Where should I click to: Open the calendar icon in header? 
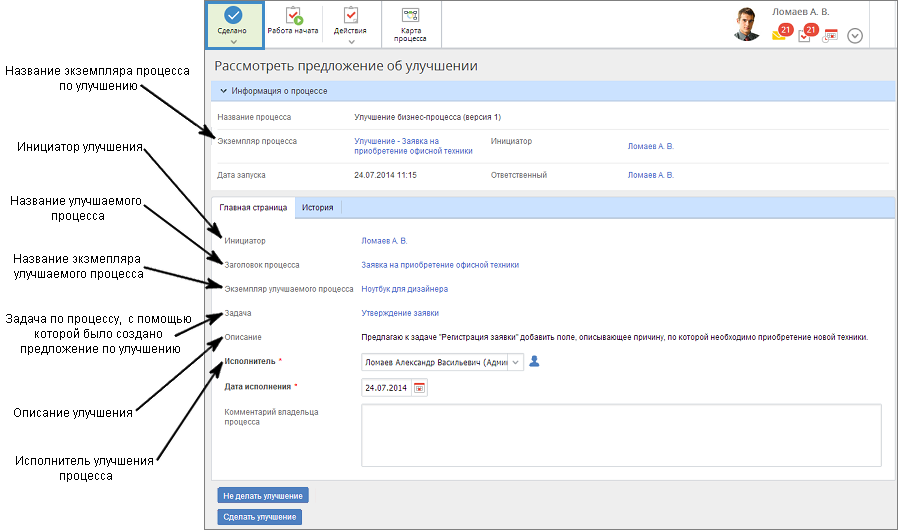[830, 36]
